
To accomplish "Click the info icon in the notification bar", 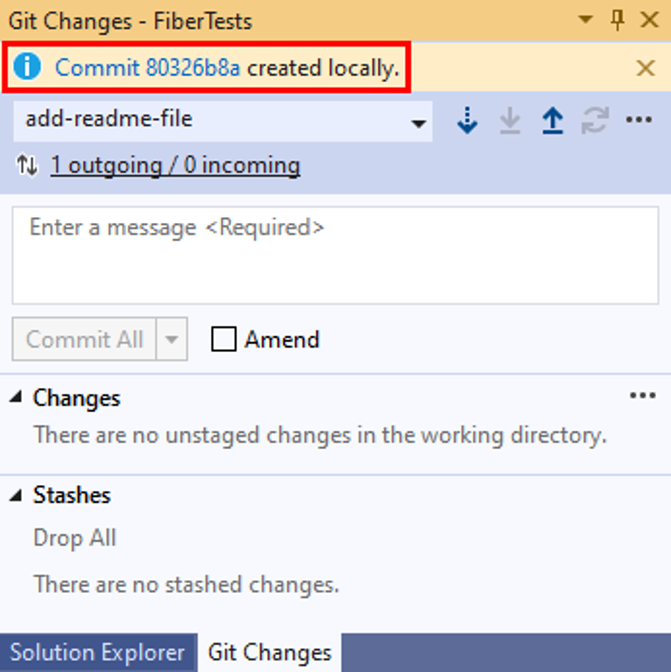I will pos(27,67).
